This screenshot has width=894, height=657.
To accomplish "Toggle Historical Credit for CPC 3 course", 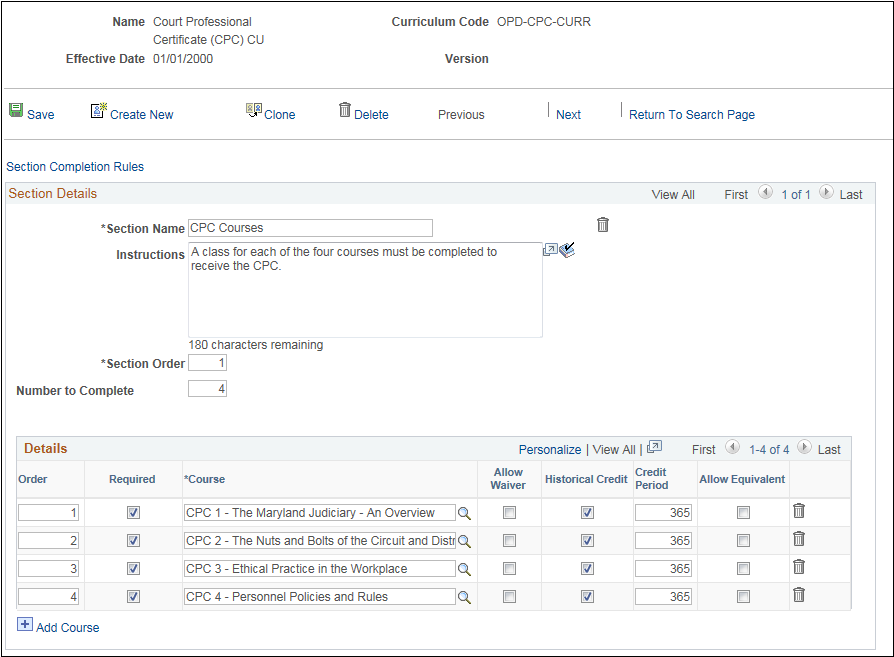I will (587, 569).
